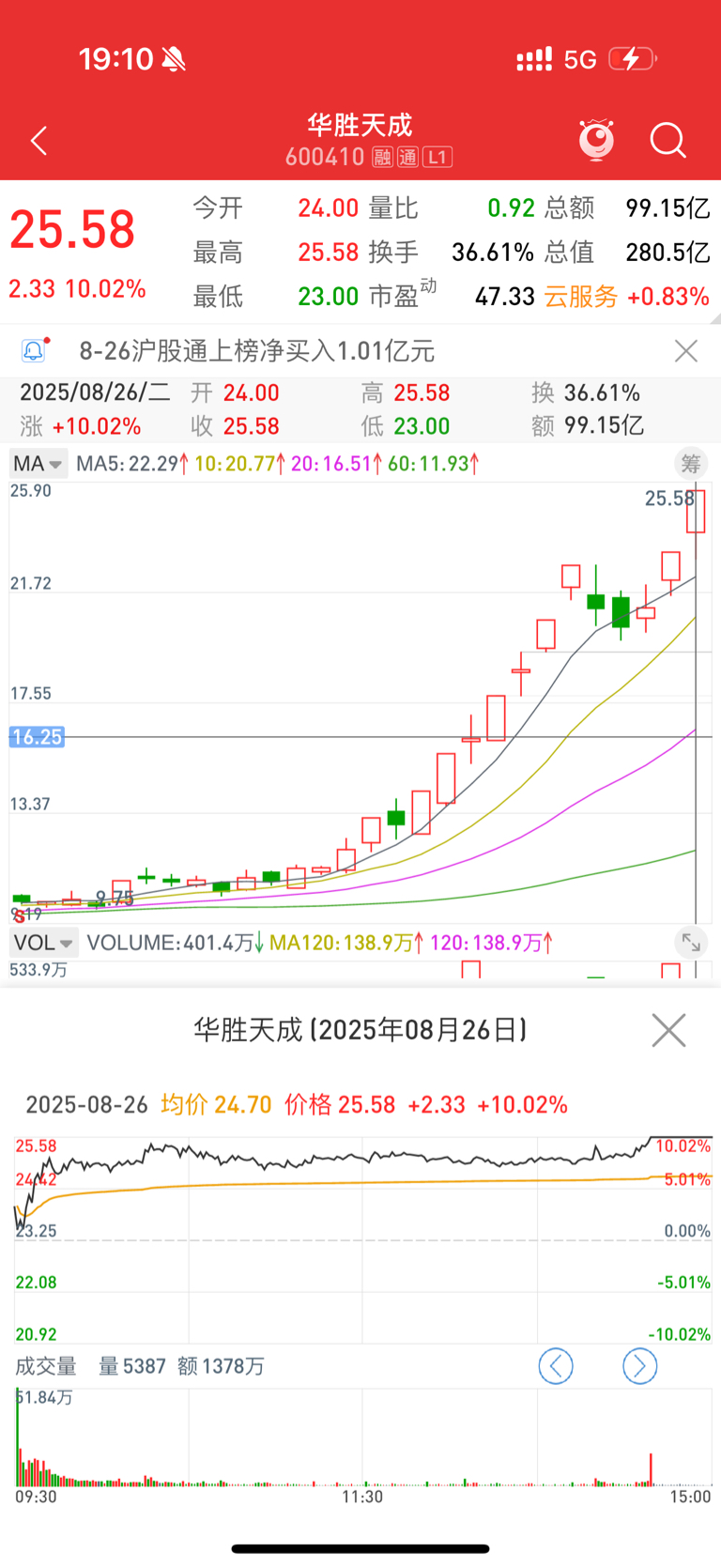This screenshot has height=1568, width=721.
Task: Tap the 2.33 10.02% change text
Action: [x=77, y=288]
